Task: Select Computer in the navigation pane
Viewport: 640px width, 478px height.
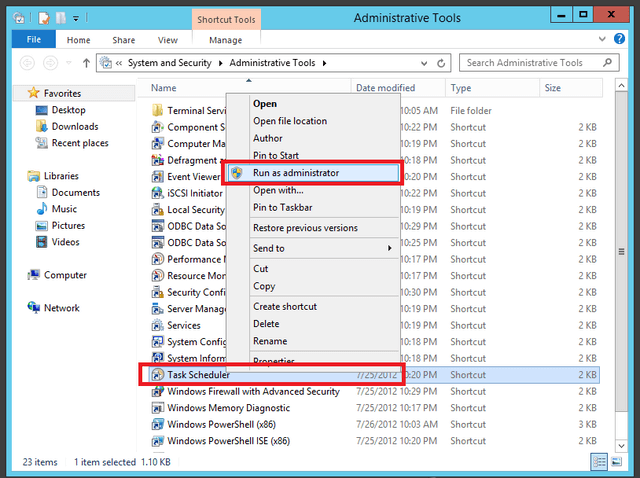Action: 65,275
